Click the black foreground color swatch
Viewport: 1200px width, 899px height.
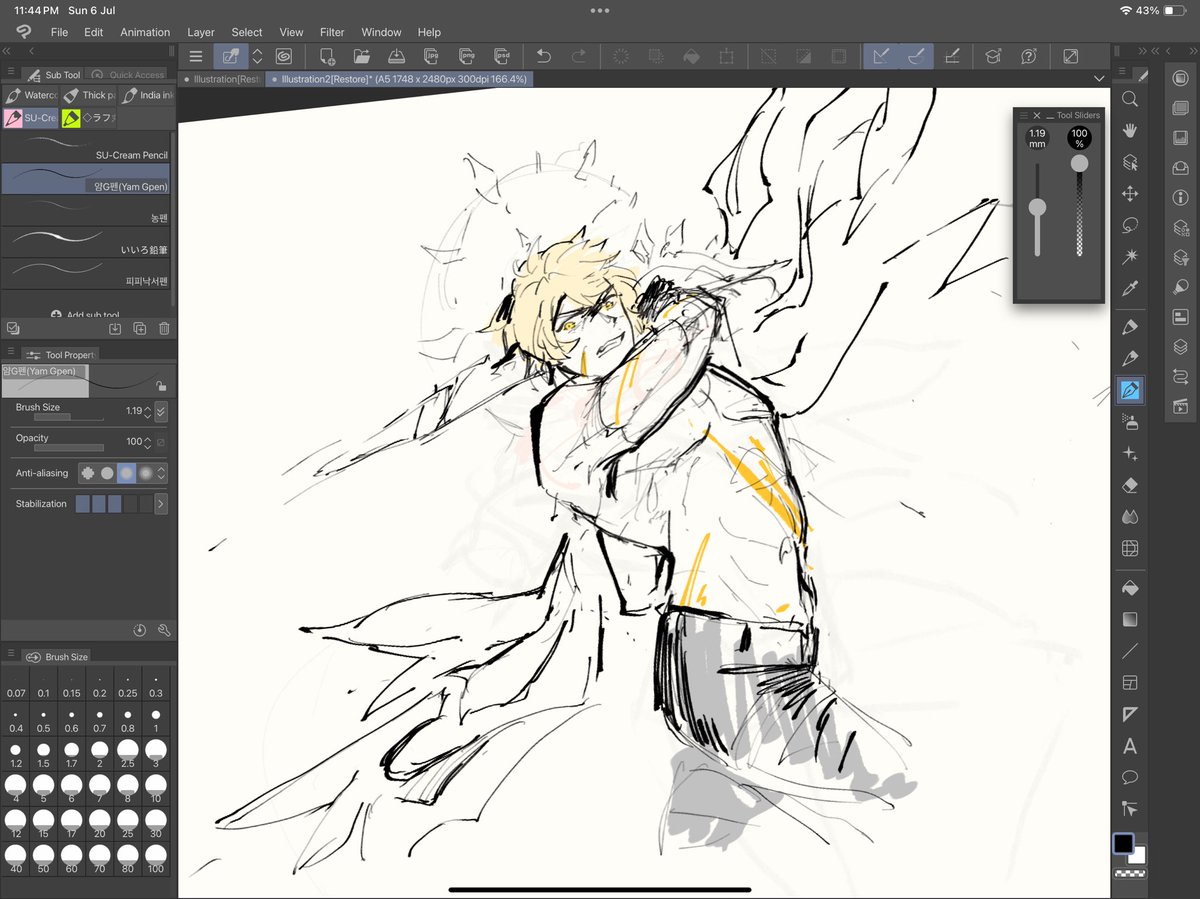(x=1122, y=845)
